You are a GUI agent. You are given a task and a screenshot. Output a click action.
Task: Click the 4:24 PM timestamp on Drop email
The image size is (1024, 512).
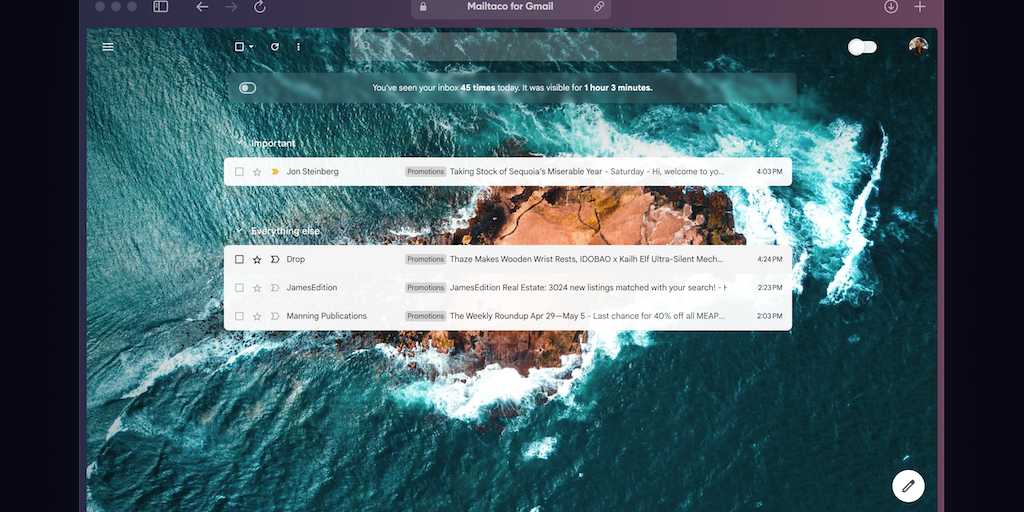pyautogui.click(x=770, y=259)
